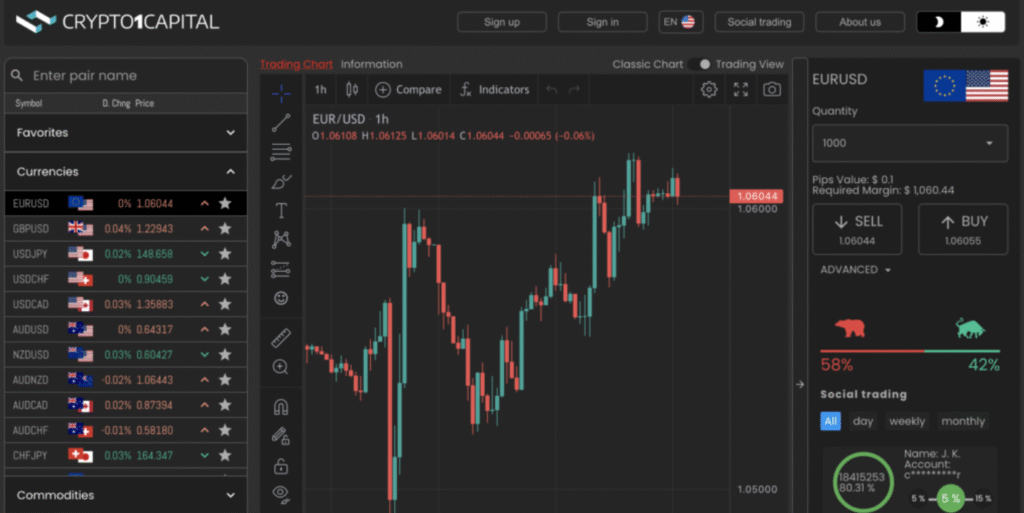Viewport: 1024px width, 513px height.
Task: Select the NZDUSD currency row
Action: pos(126,354)
